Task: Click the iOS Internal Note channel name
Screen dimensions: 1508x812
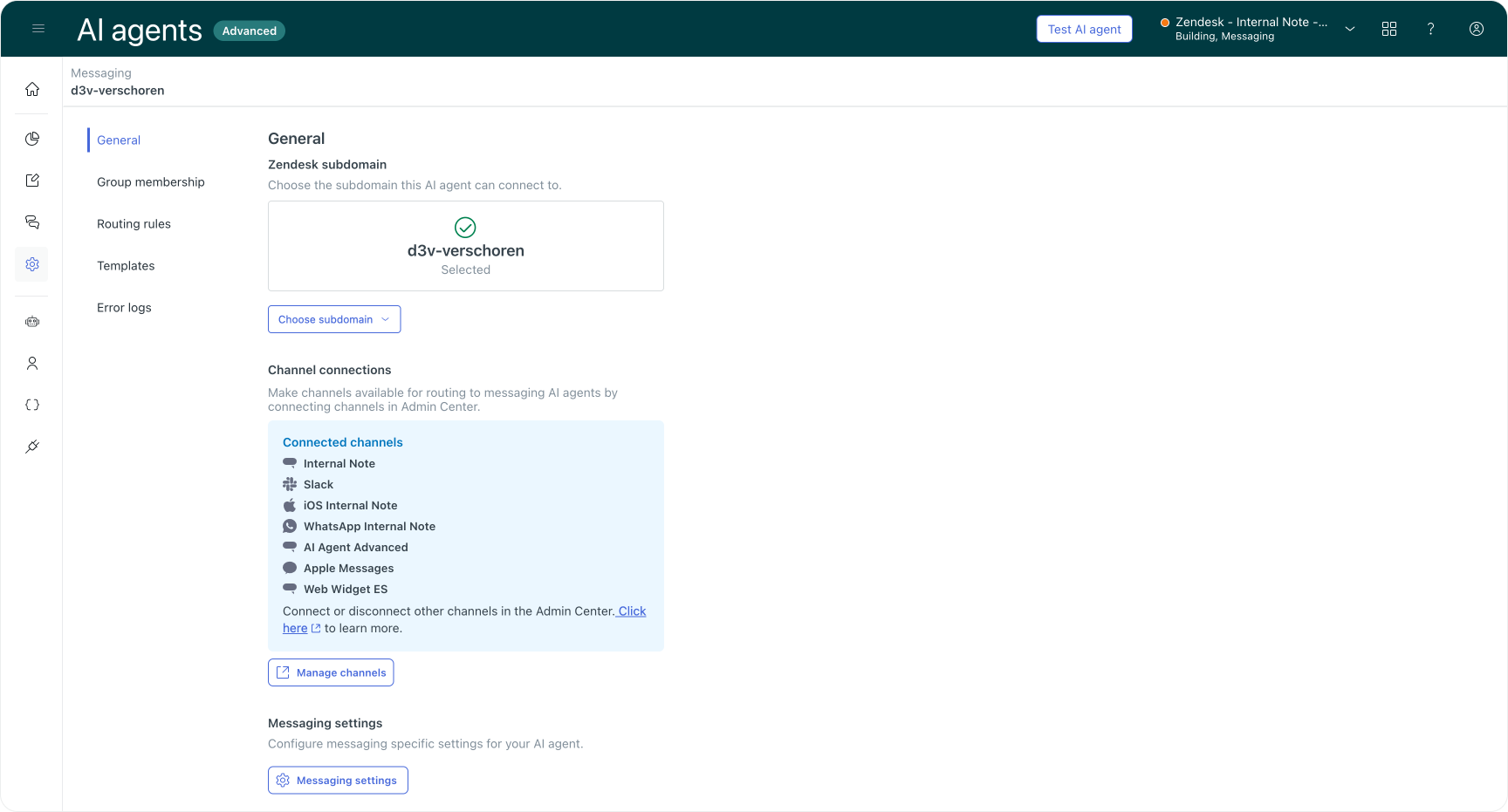Action: coord(350,505)
